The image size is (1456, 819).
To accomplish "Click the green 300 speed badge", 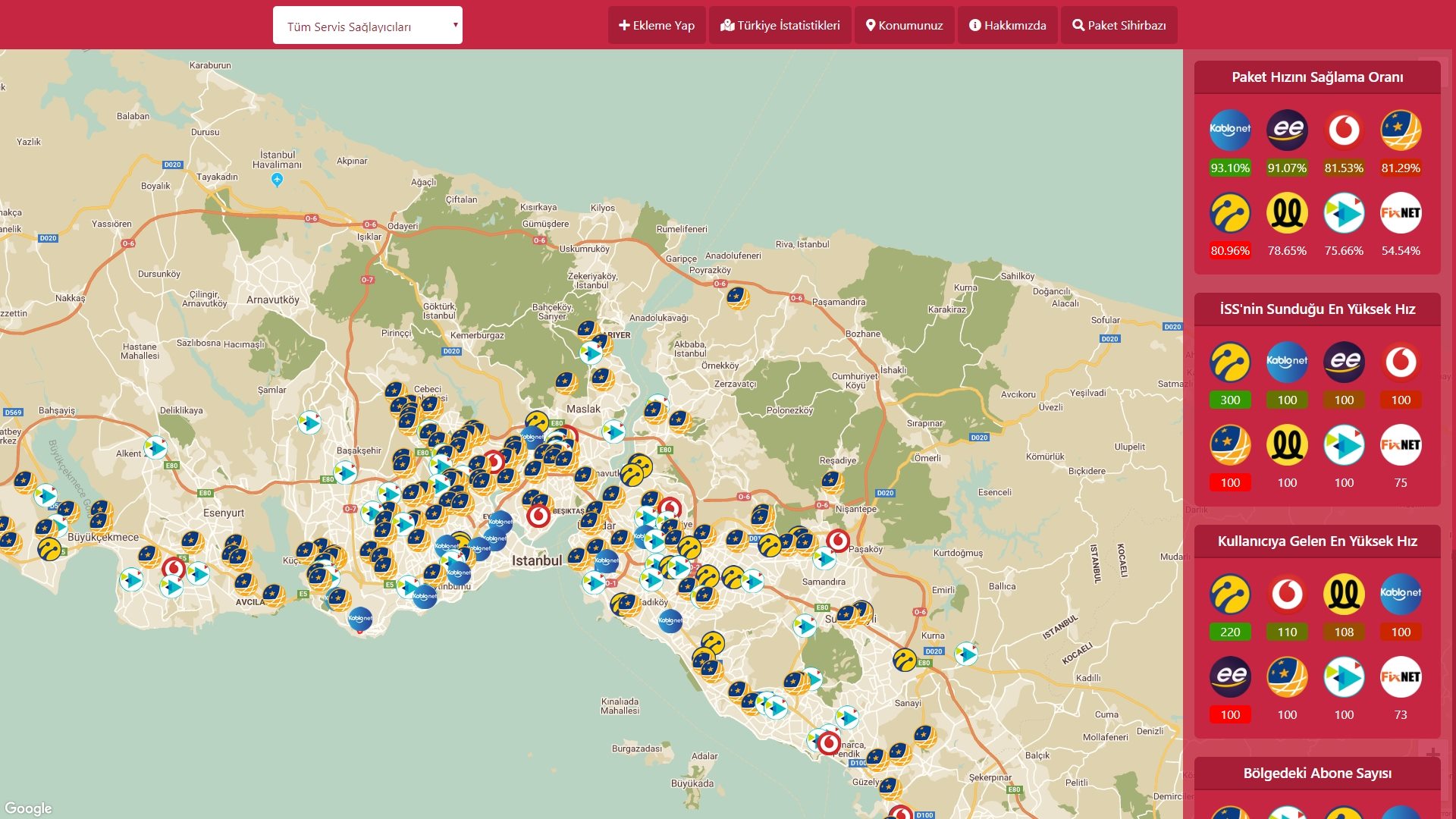I will (1230, 400).
